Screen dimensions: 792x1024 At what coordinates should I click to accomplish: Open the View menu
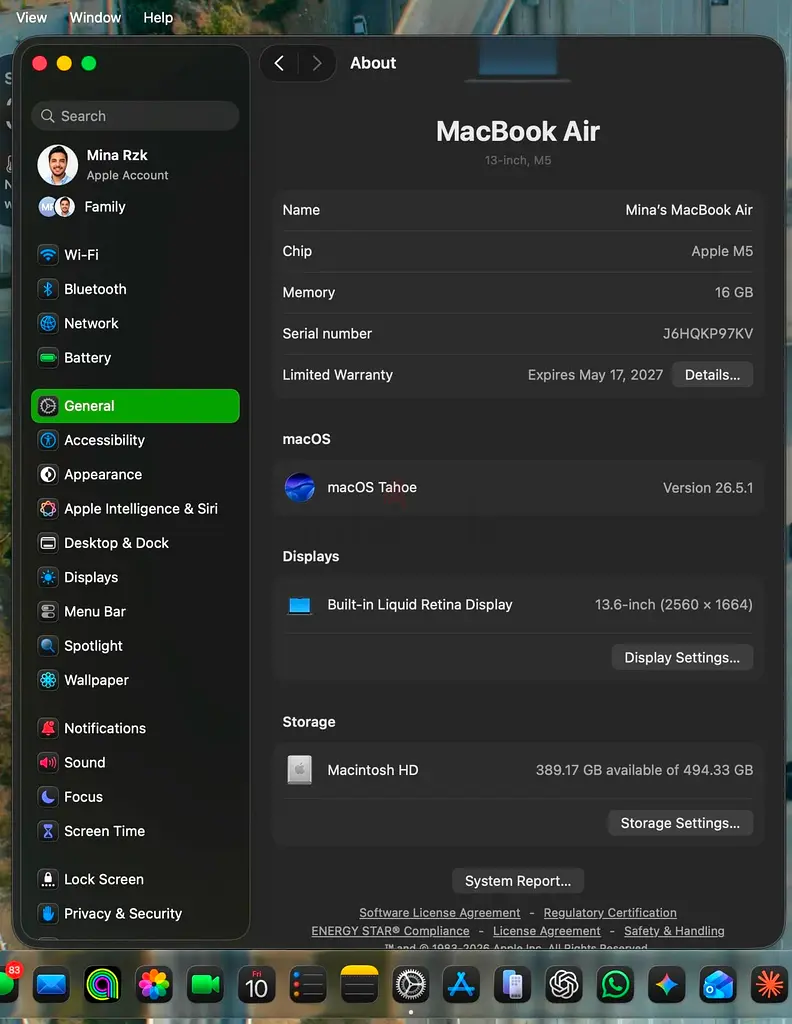point(31,18)
